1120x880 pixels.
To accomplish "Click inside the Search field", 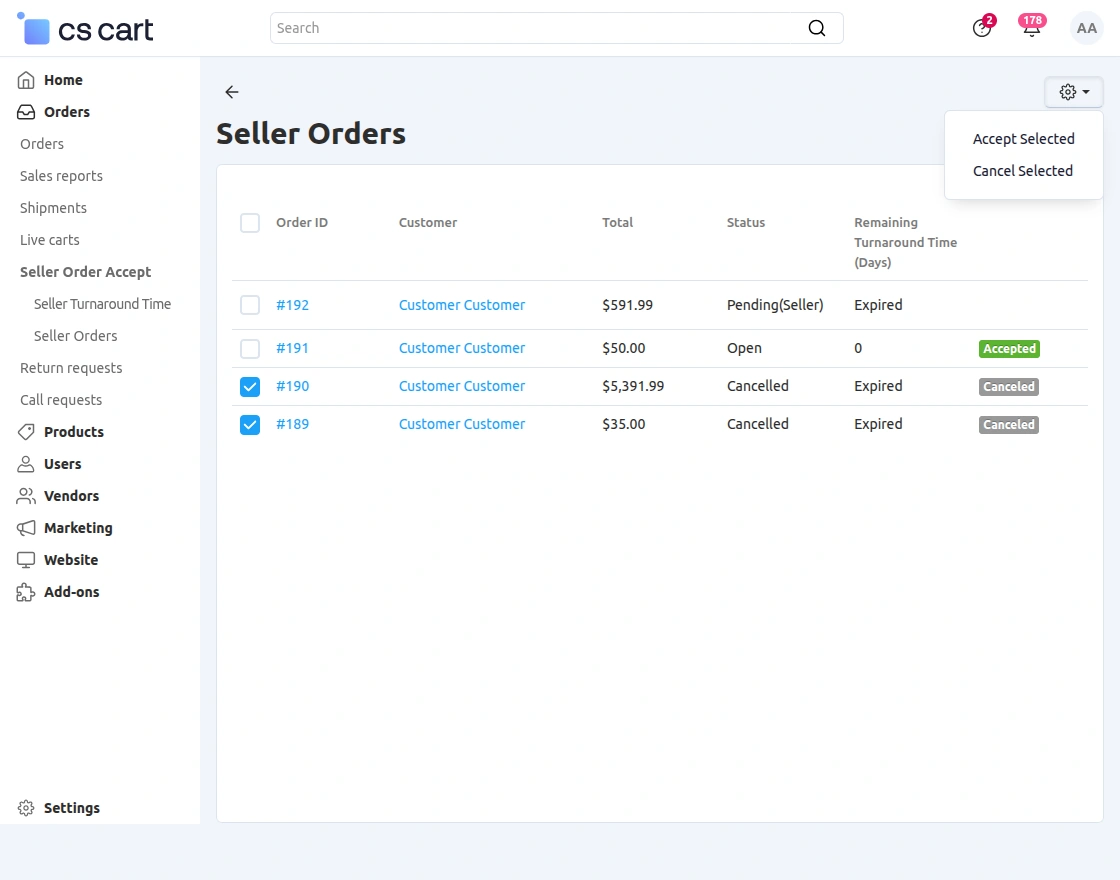I will click(x=500, y=28).
